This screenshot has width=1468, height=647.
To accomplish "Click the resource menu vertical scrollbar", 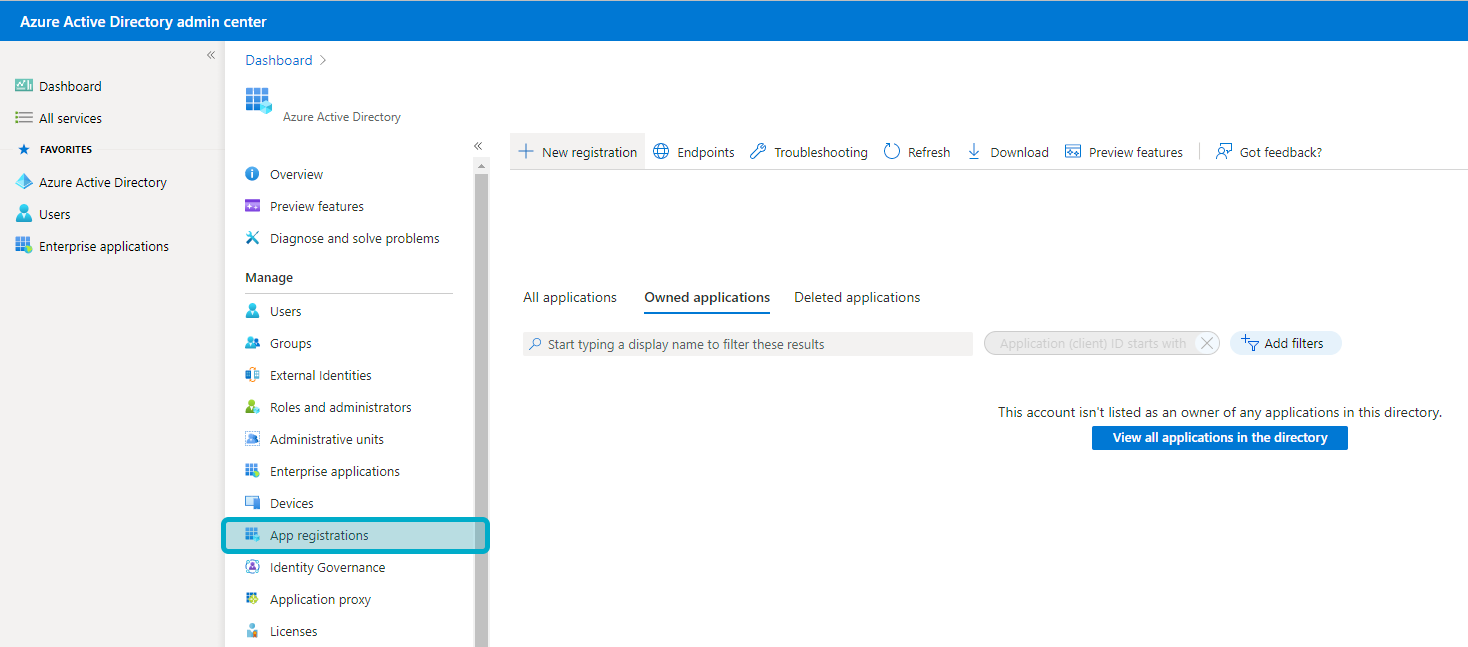I will click(481, 410).
